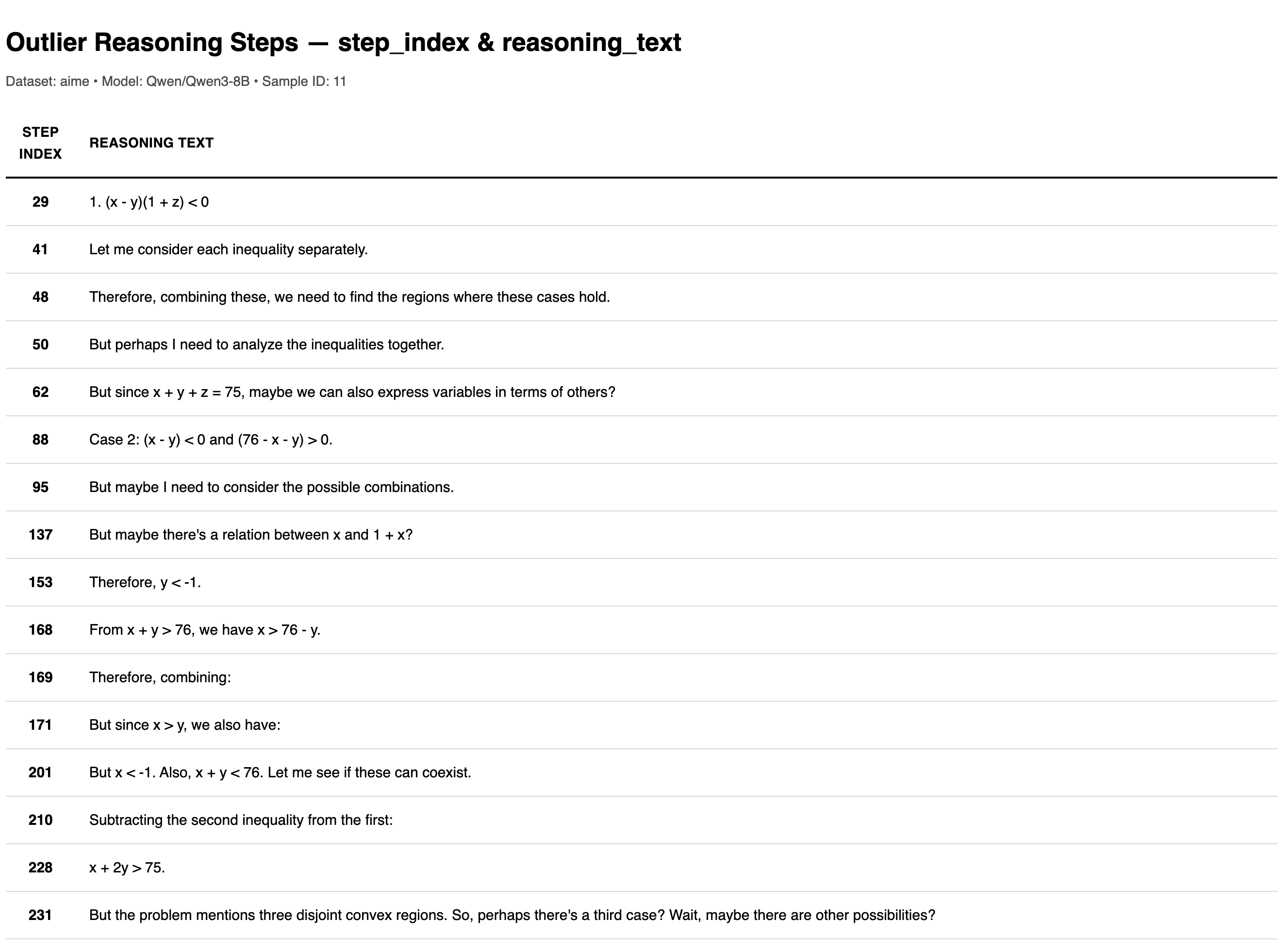Select step index cell 171

tap(40, 725)
